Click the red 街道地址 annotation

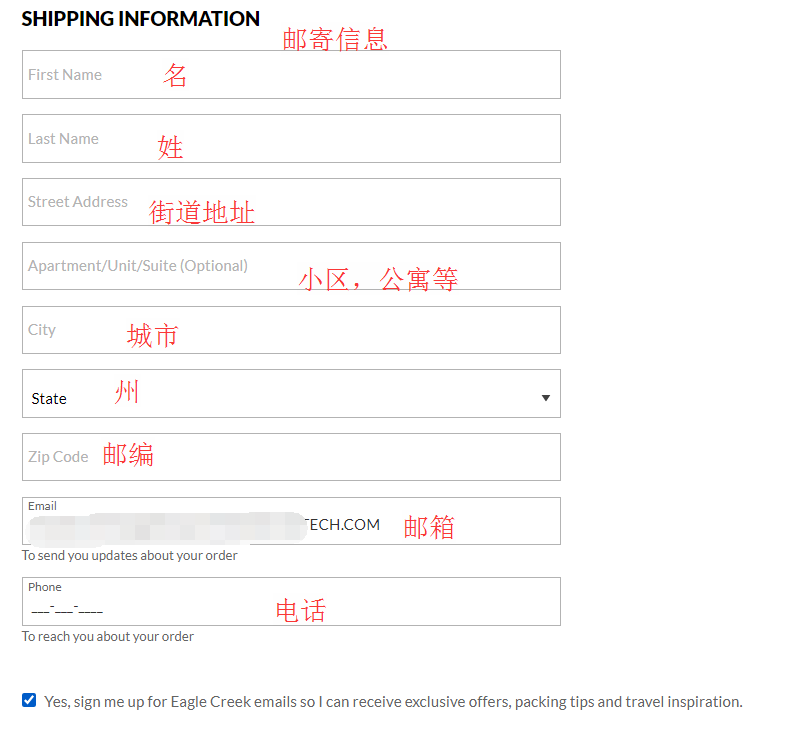click(202, 213)
